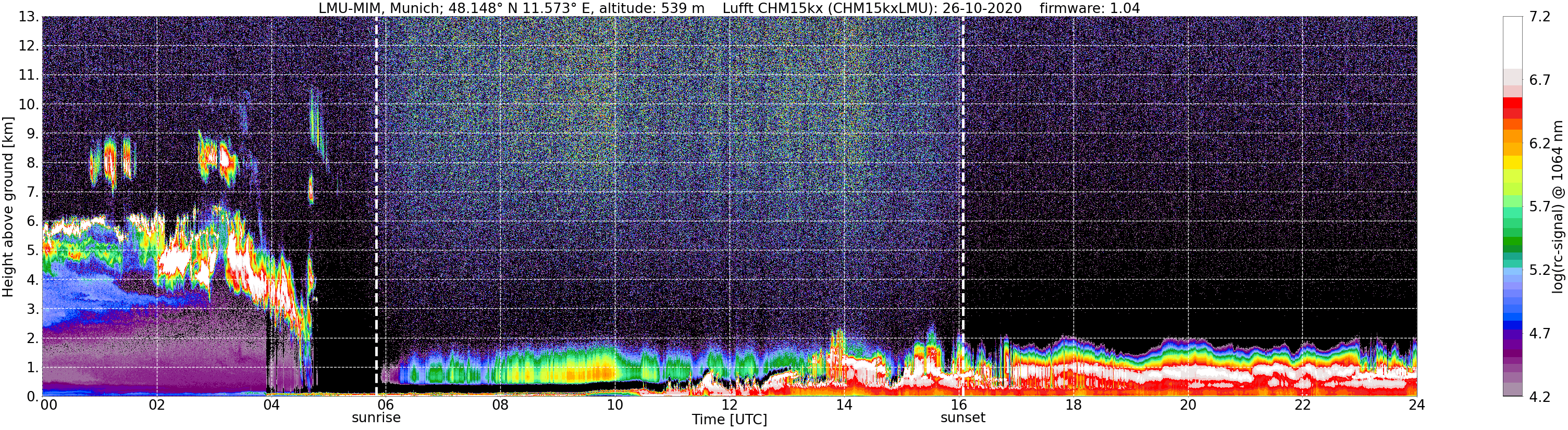1568x430 pixels.
Task: Click the 14 tick label on the time axis
Action: (844, 405)
